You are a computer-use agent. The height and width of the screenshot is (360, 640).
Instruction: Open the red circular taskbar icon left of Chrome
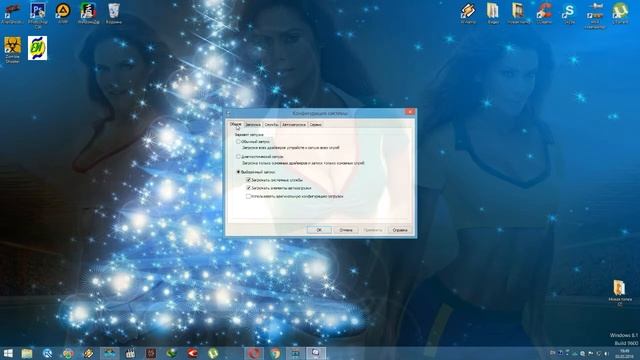coord(254,353)
